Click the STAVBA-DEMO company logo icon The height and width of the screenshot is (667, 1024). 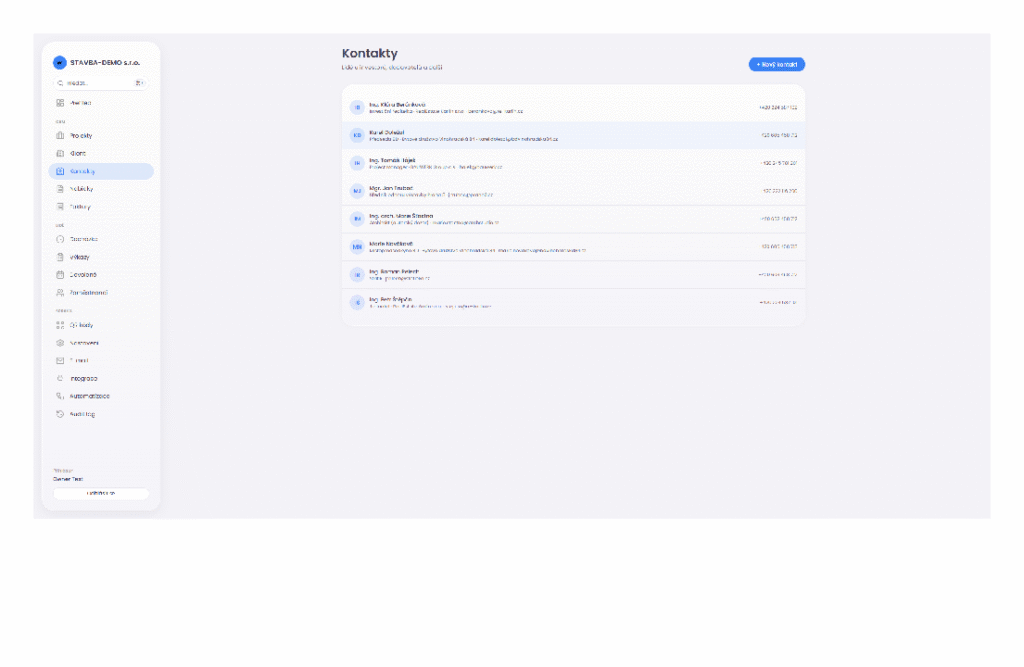(x=59, y=63)
